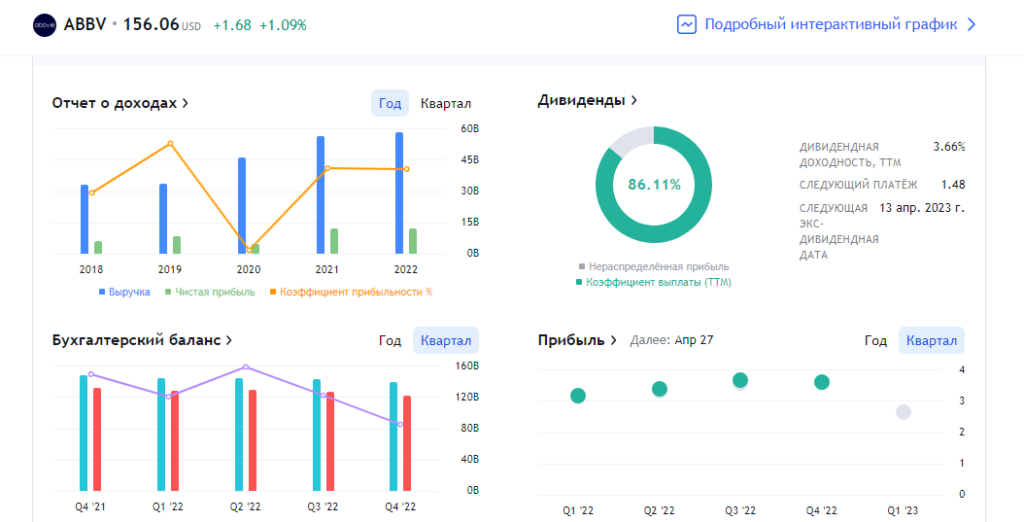The height and width of the screenshot is (522, 1024).
Task: Click the 2020 blue revenue bar
Action: (242, 205)
